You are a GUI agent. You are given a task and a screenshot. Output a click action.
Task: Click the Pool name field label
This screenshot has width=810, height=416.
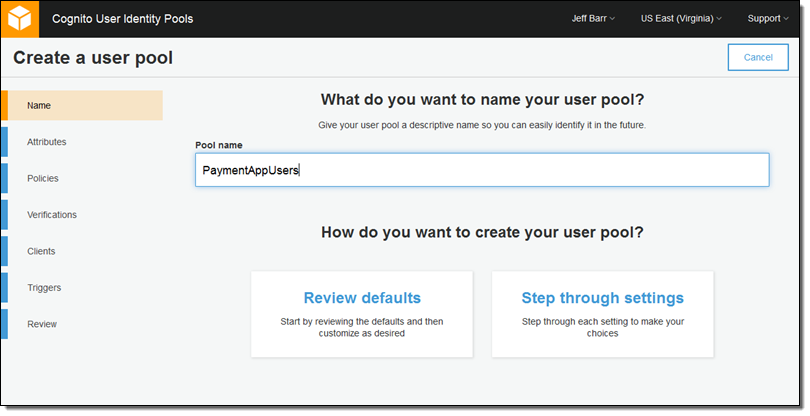coord(218,145)
